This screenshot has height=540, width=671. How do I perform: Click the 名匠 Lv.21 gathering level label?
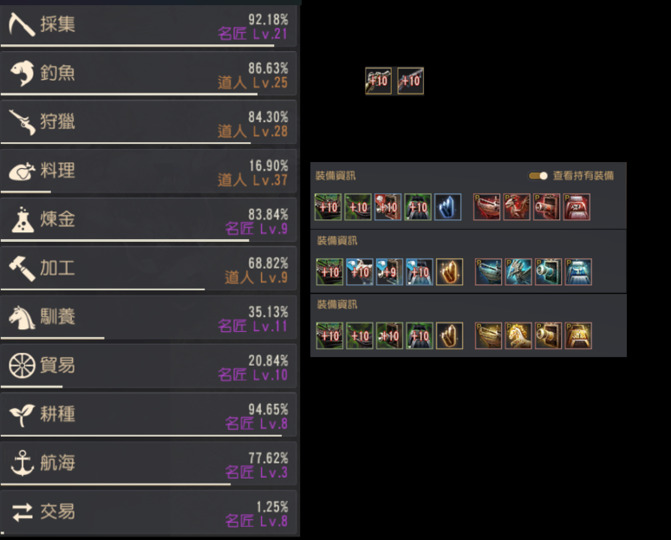click(252, 34)
